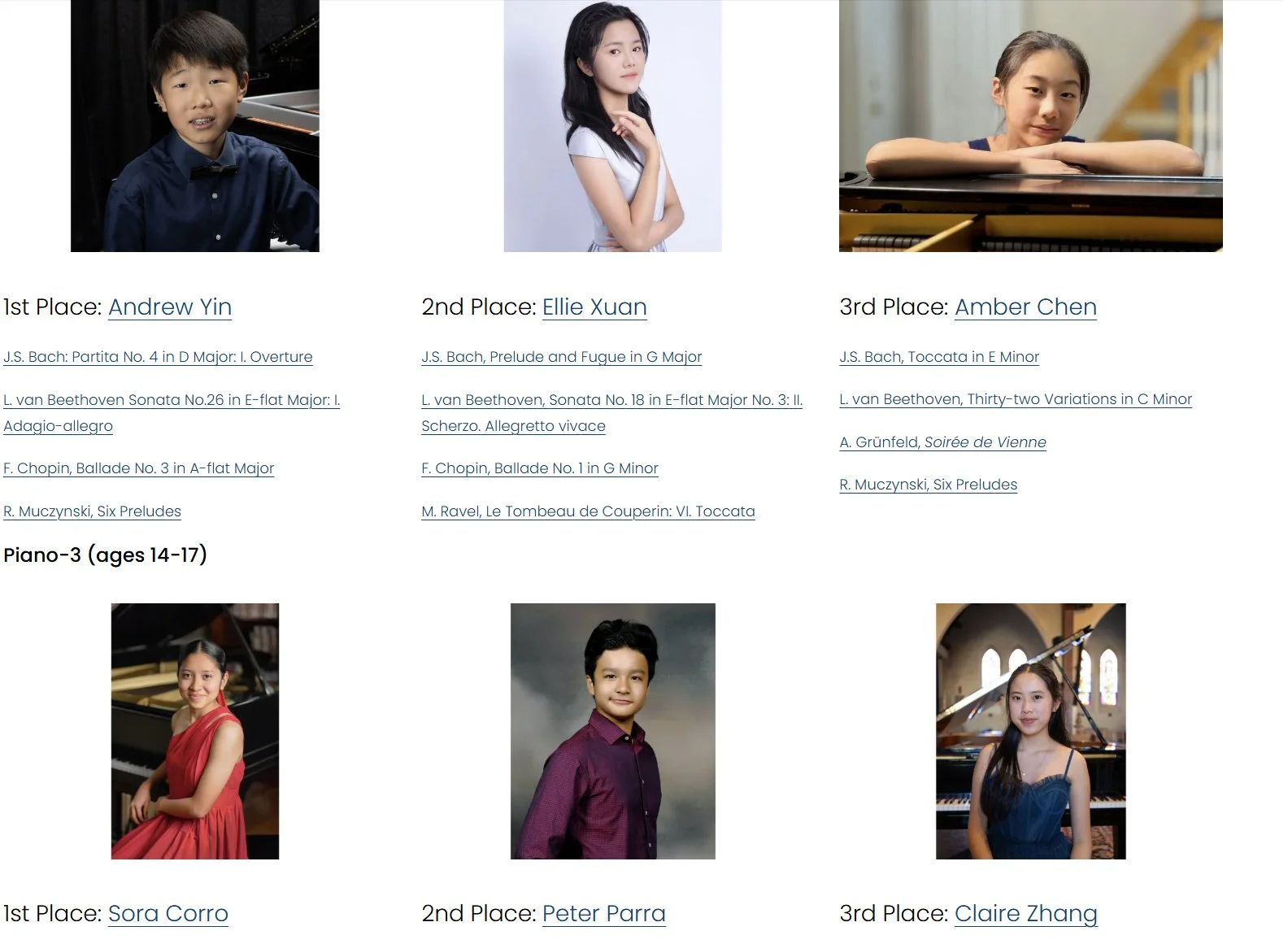Open Peter Parra's name link
This screenshot has width=1288, height=944.
[x=604, y=913]
